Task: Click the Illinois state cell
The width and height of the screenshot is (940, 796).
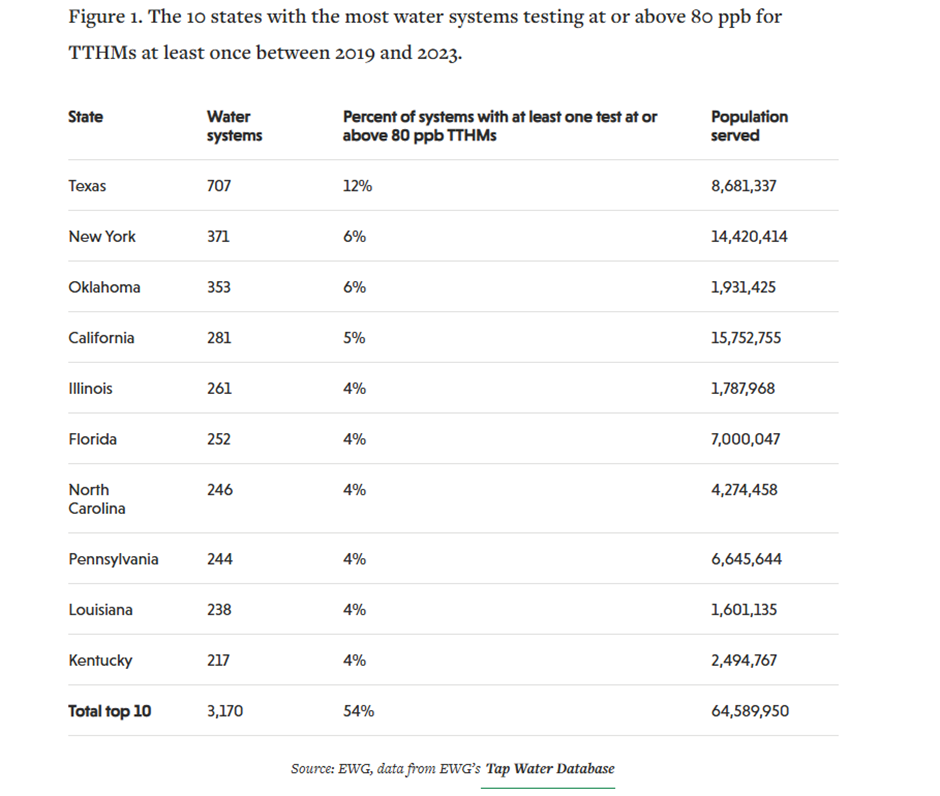Action: pos(90,388)
